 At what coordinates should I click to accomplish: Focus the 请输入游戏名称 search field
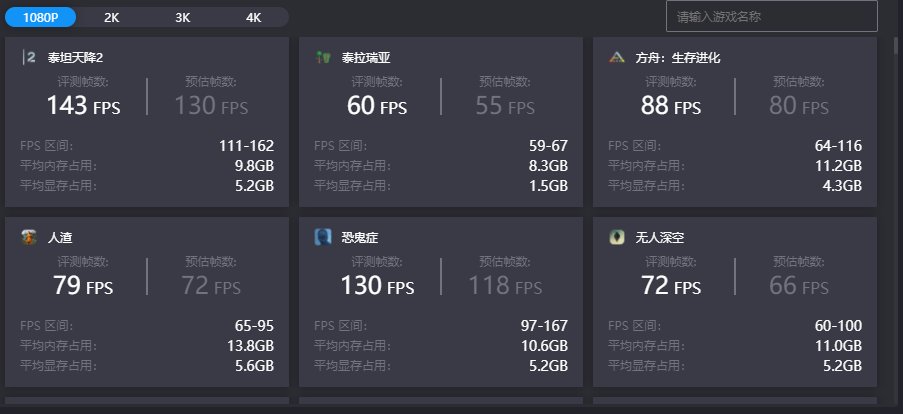(772, 16)
